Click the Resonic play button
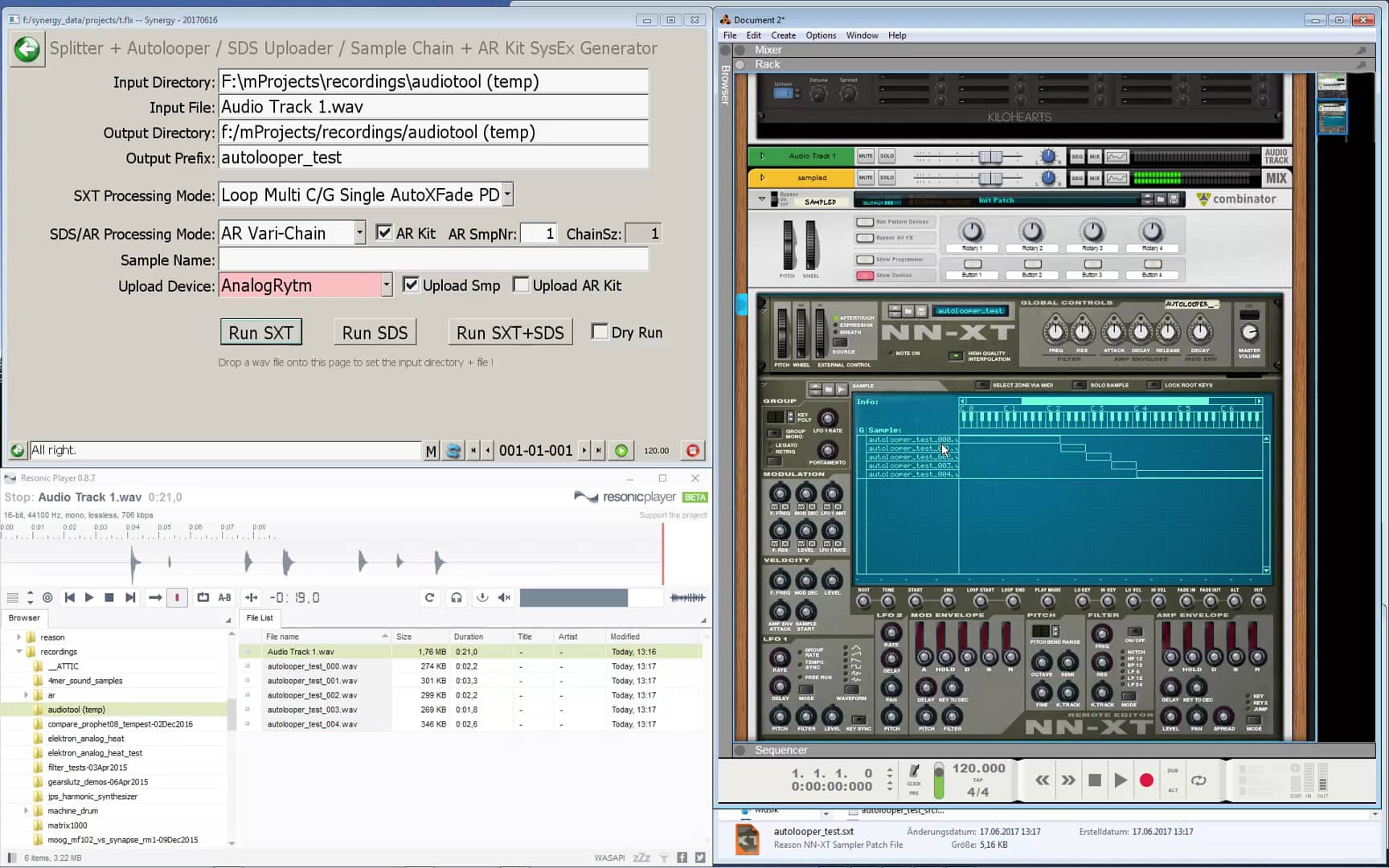The height and width of the screenshot is (868, 1389). pyautogui.click(x=89, y=597)
